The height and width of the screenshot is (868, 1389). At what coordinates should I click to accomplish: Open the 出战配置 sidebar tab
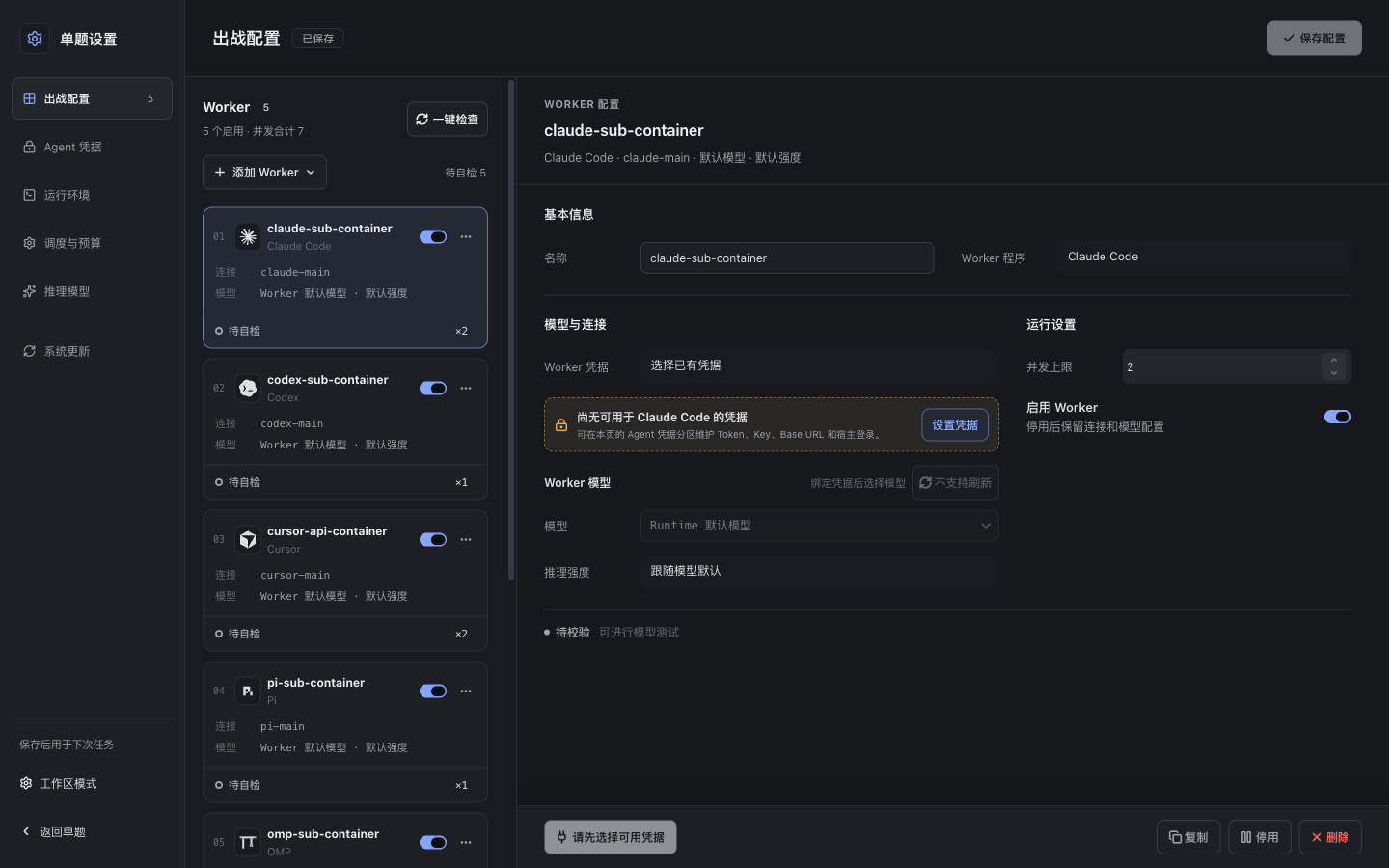click(x=92, y=98)
